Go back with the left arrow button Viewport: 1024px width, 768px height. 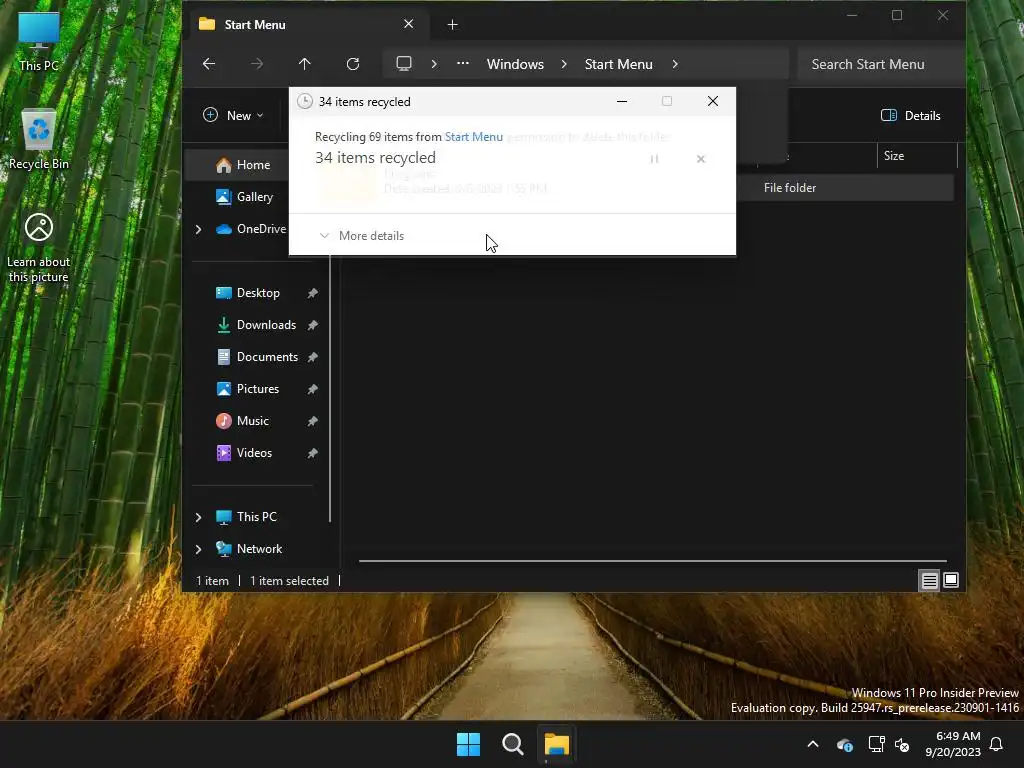209,64
